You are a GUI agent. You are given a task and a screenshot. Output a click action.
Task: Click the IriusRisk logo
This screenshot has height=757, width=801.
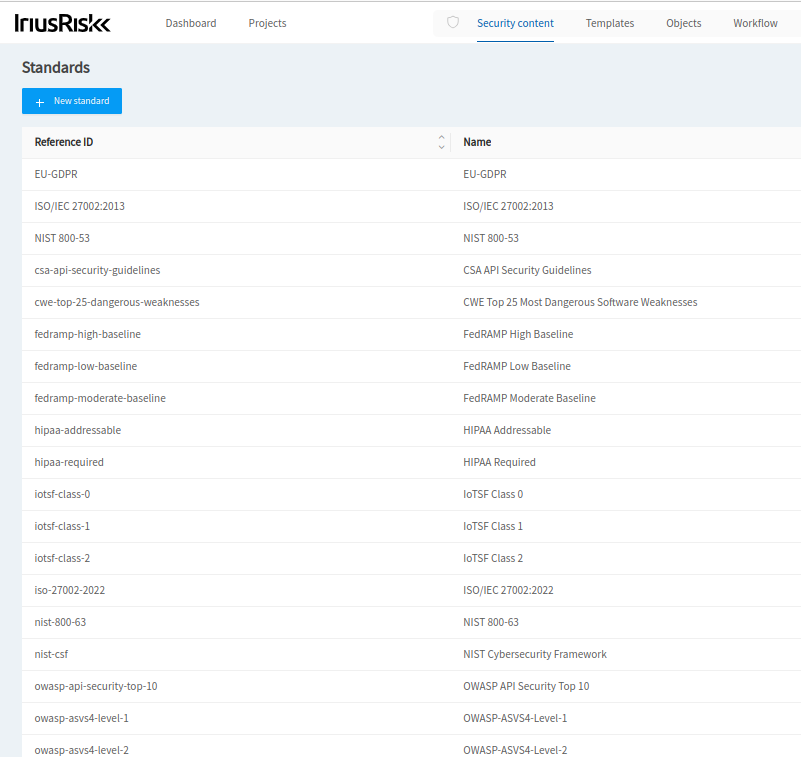pyautogui.click(x=61, y=22)
